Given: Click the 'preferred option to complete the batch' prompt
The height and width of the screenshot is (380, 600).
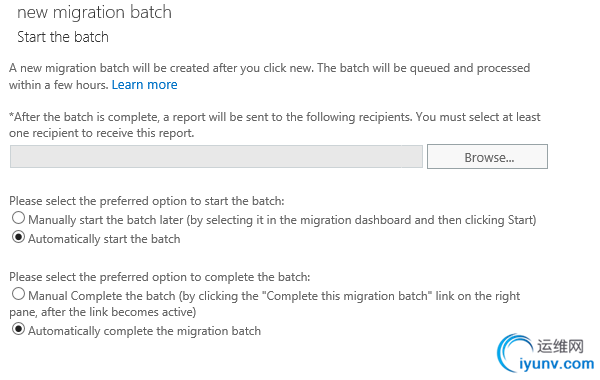Looking at the screenshot, I should coord(160,277).
